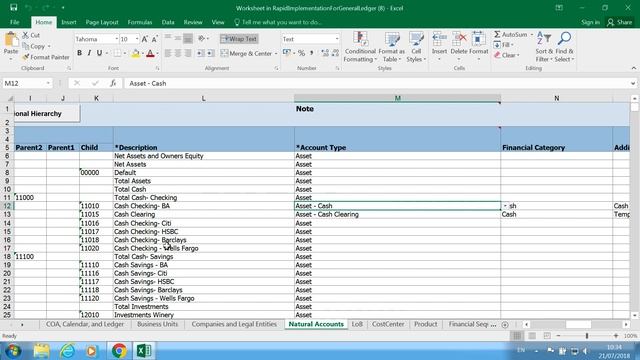The image size is (640, 360).
Task: Align text left
Action: [168, 53]
